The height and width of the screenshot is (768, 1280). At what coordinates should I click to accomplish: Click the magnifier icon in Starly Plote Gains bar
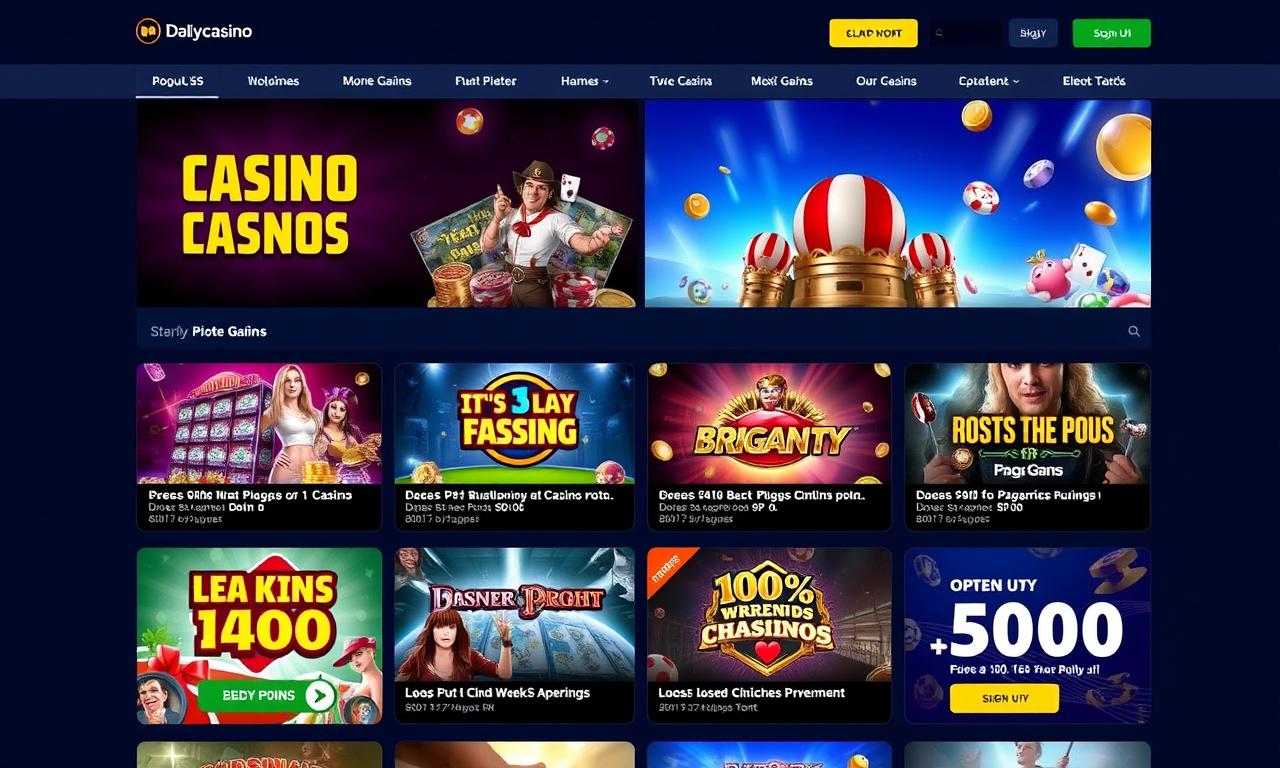(1134, 331)
